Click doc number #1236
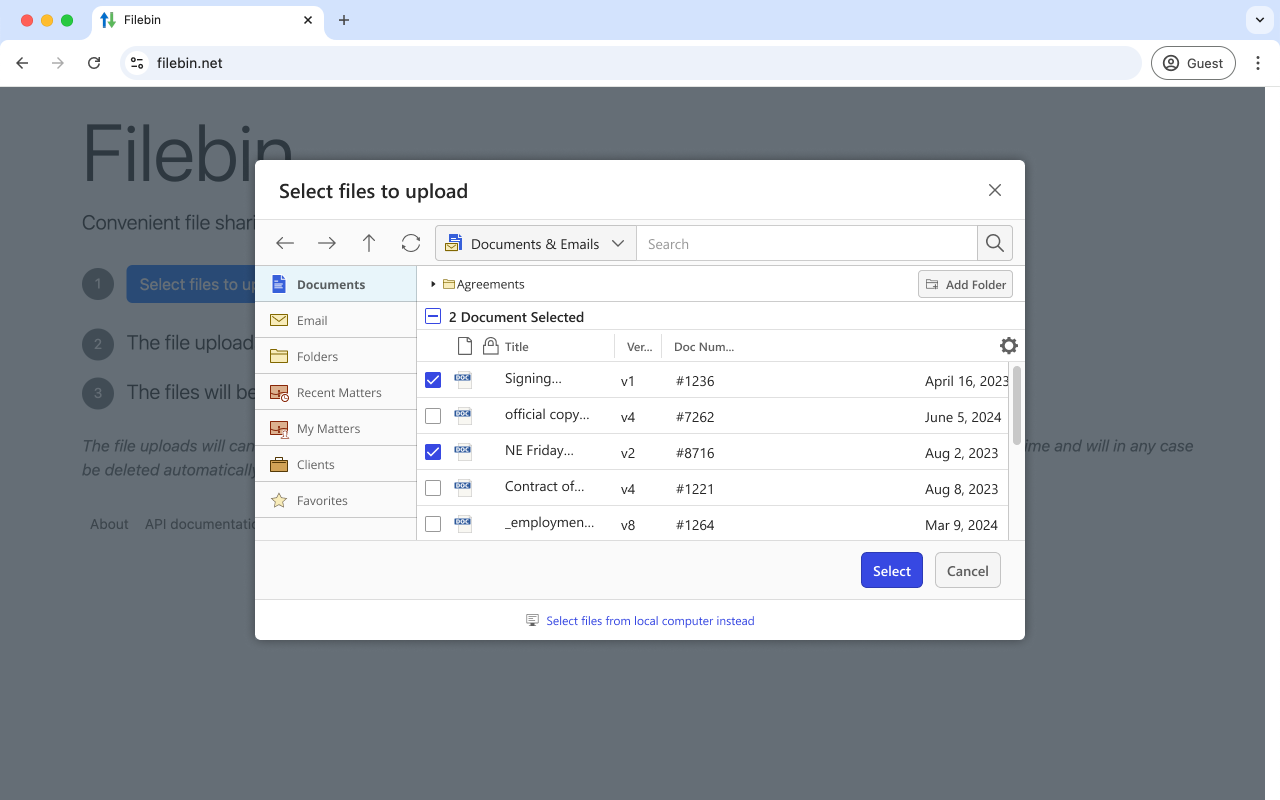1280x800 pixels. tap(695, 381)
